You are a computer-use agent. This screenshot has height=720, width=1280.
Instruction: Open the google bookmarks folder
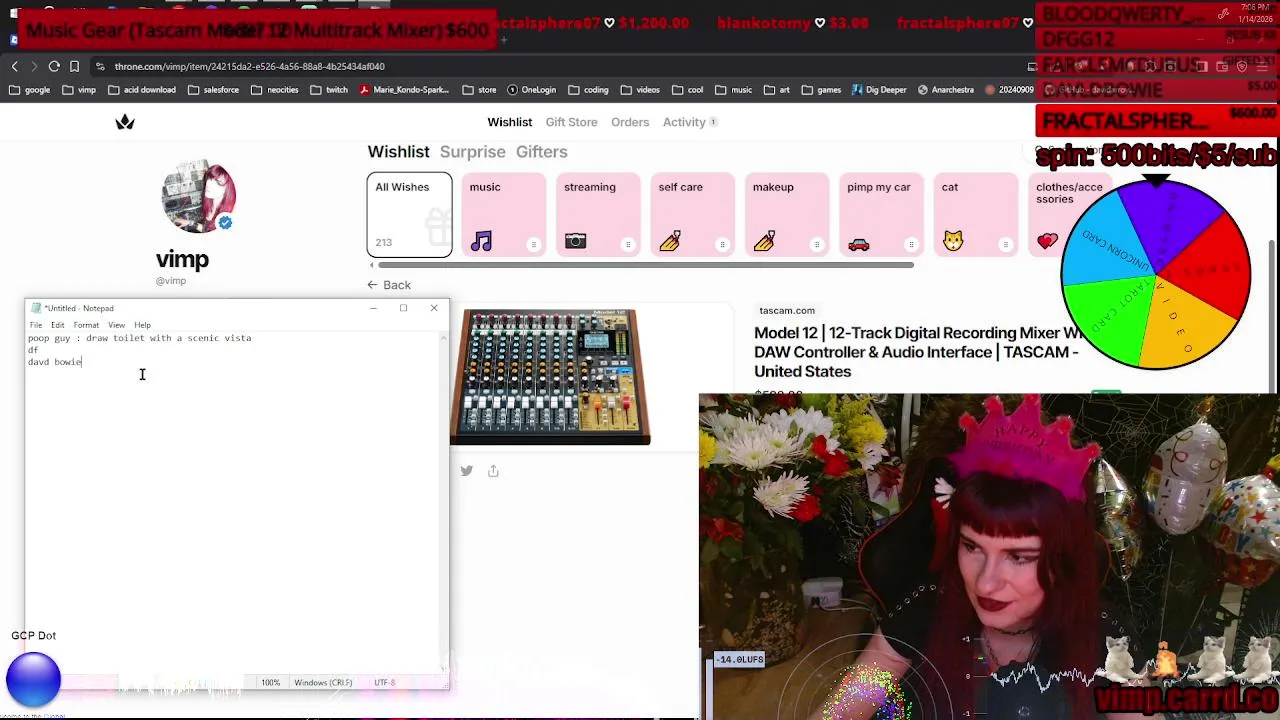[30, 90]
